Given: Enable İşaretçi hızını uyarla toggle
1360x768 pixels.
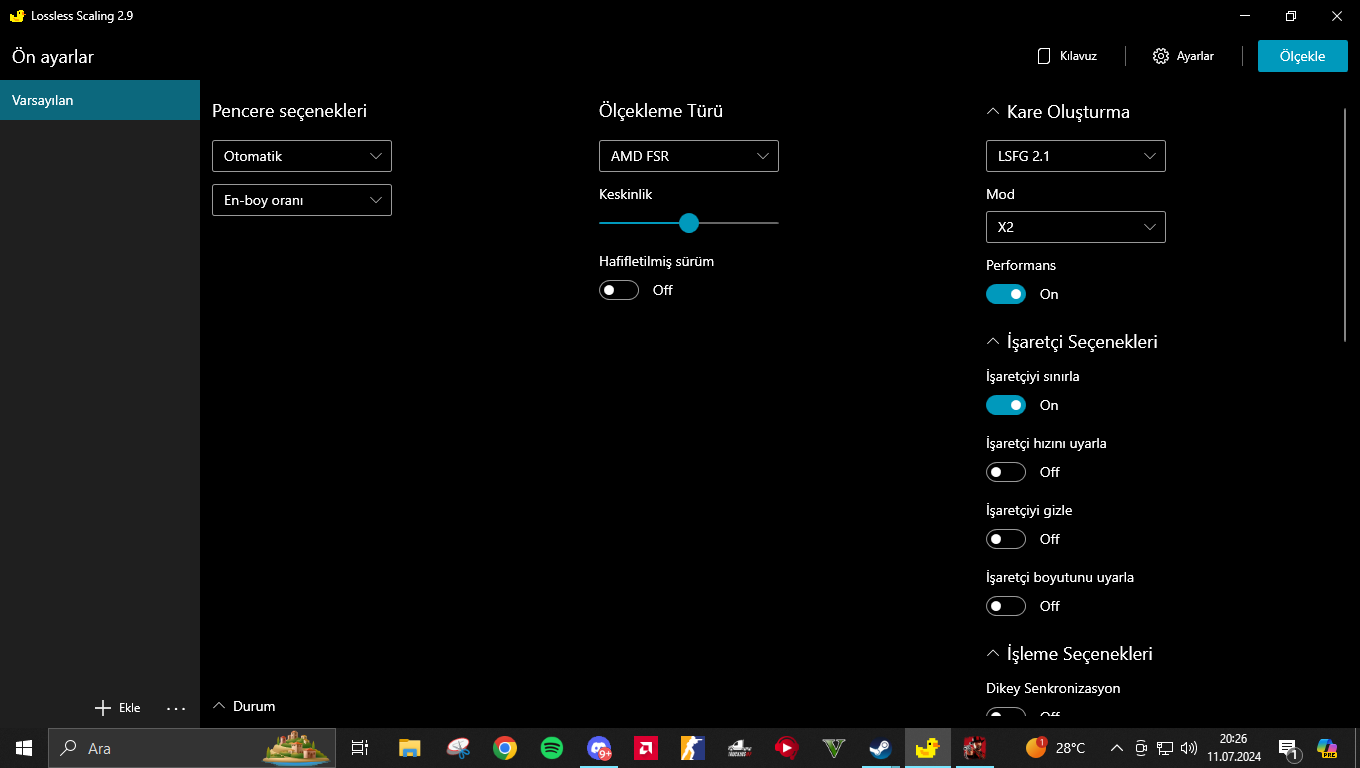Looking at the screenshot, I should coord(1006,472).
